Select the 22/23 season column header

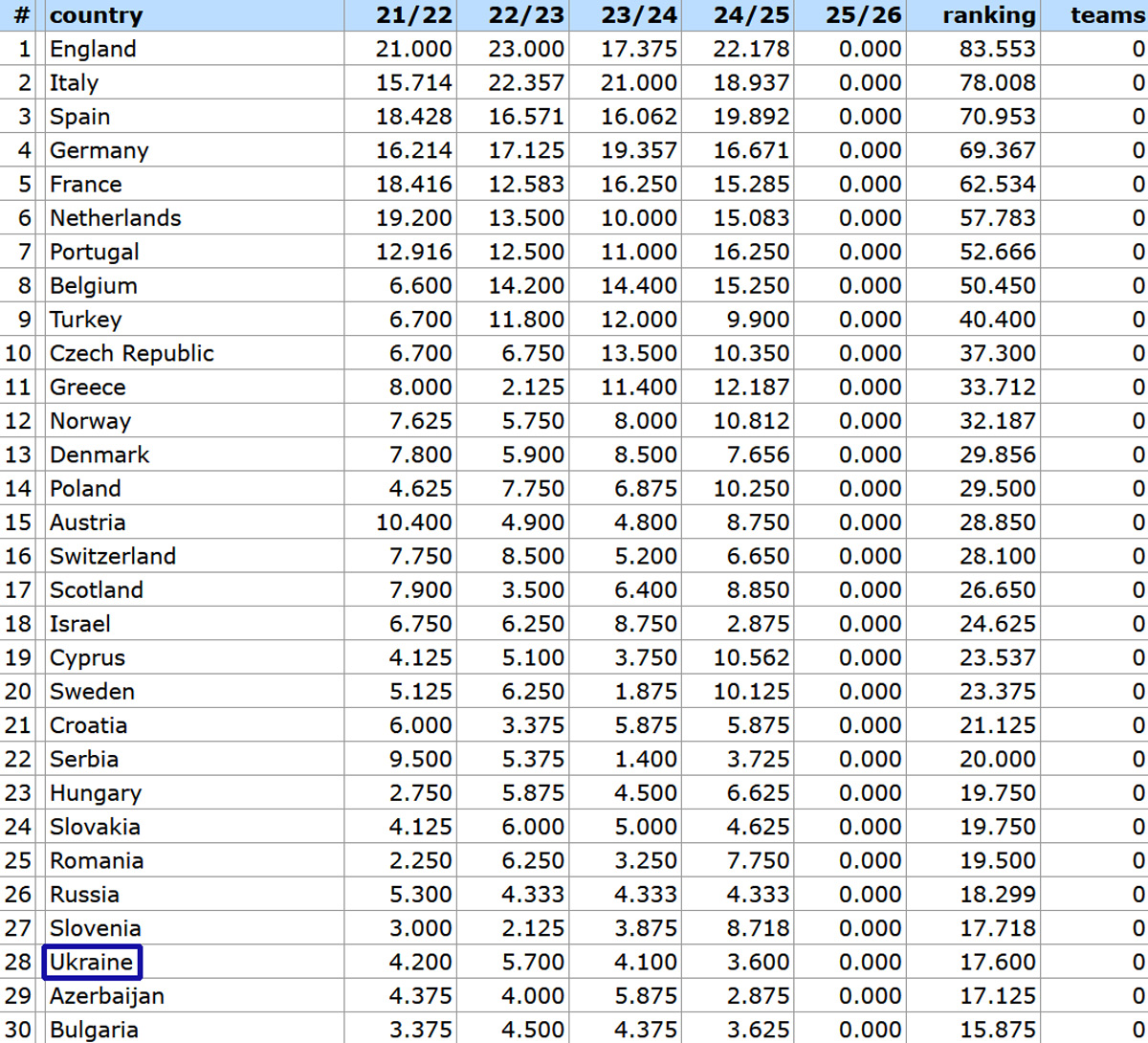[x=526, y=15]
